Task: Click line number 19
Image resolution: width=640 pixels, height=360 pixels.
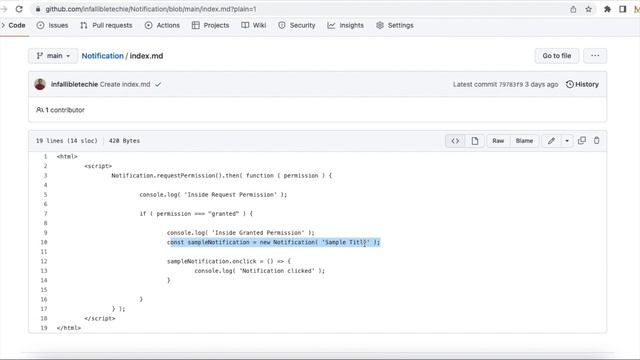Action: tap(44, 328)
